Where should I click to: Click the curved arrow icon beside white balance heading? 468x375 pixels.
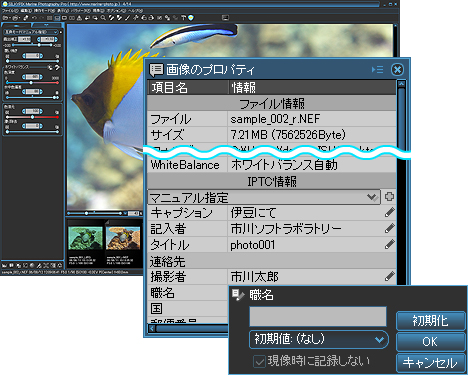57,67
